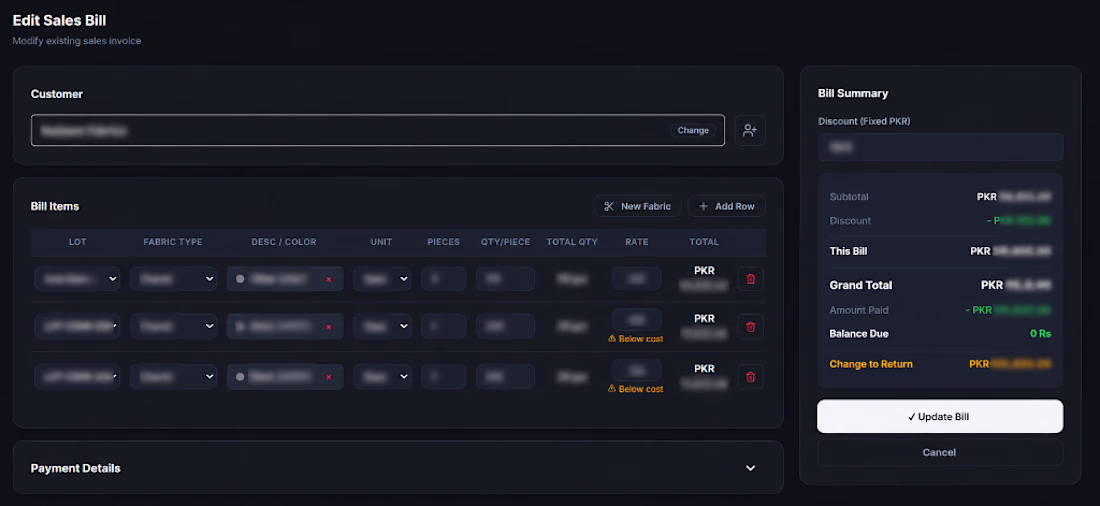Click the Pieces input in the first row
1100x506 pixels.
pos(443,279)
